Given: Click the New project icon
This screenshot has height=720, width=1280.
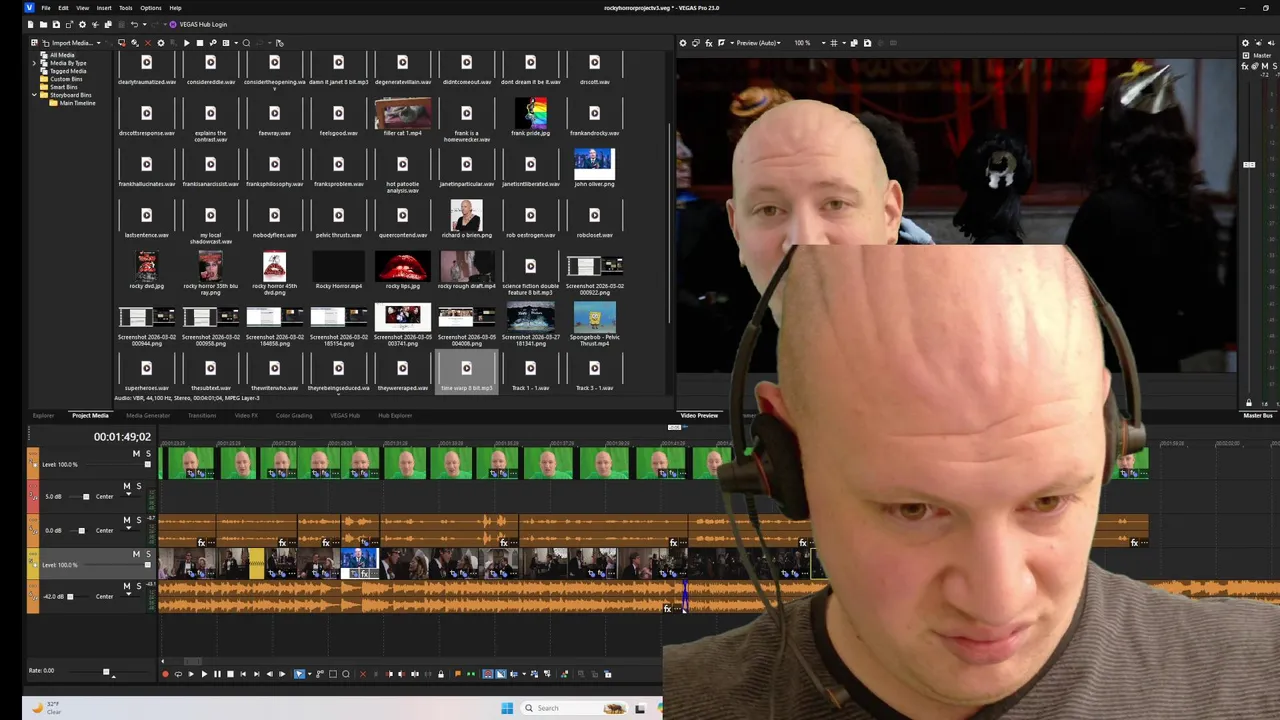Looking at the screenshot, I should pos(30,24).
